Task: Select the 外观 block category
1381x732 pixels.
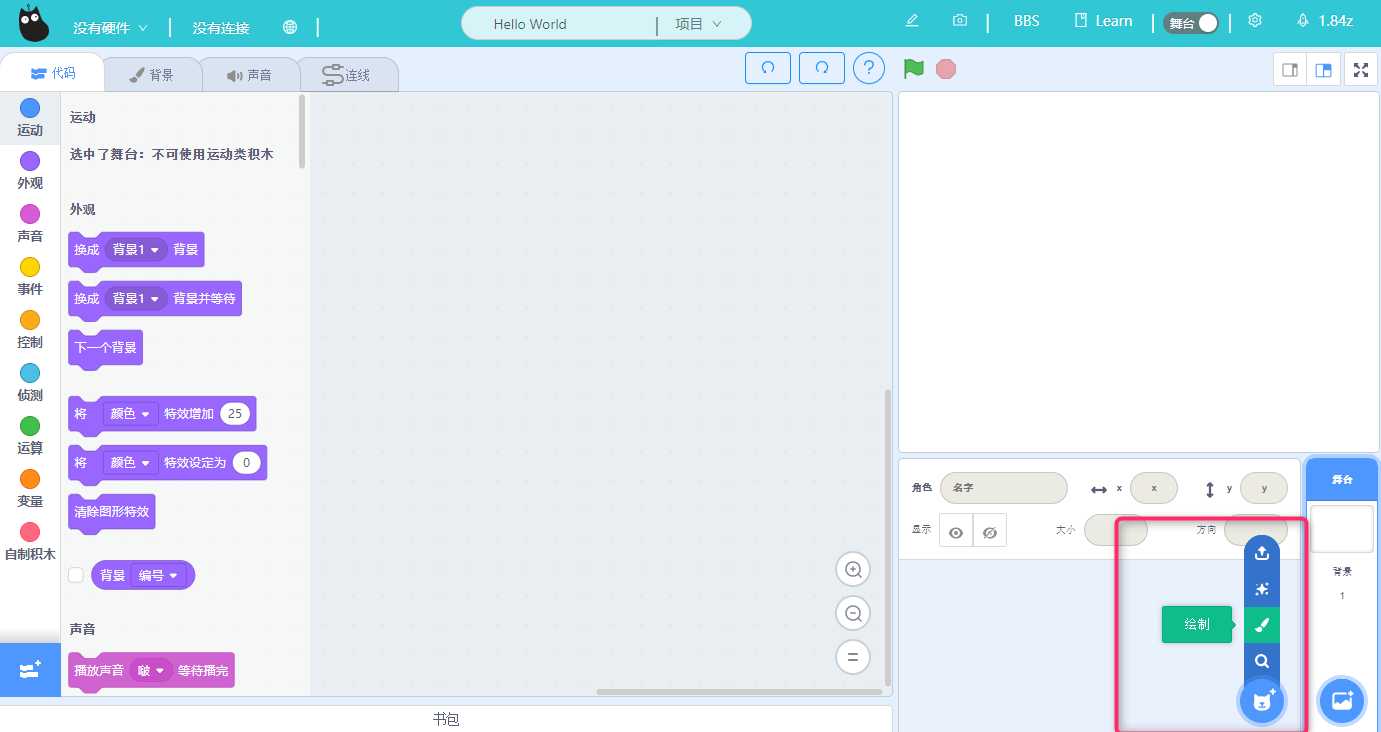Action: pos(30,171)
